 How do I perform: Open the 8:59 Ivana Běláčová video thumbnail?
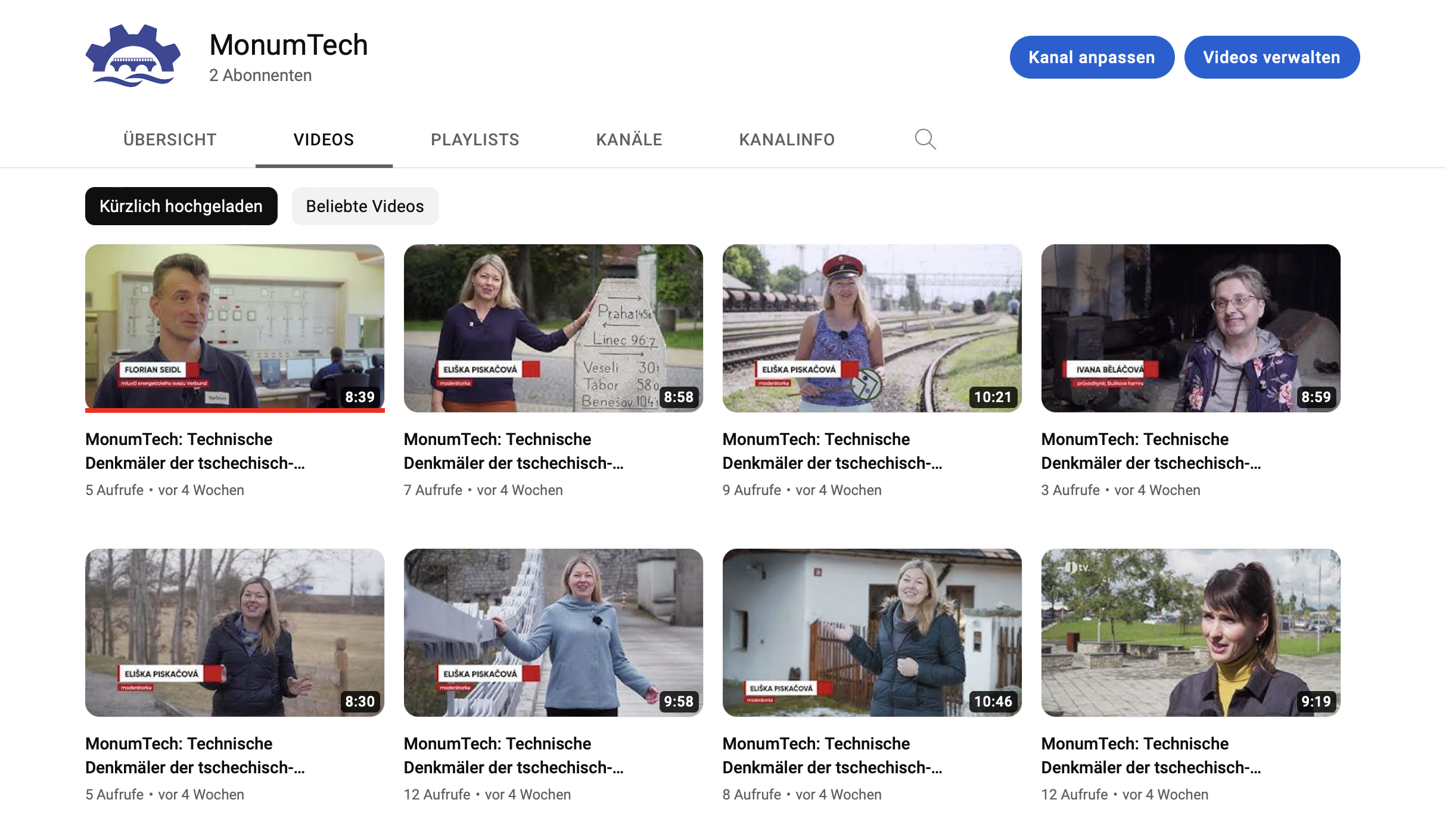[x=1190, y=327]
